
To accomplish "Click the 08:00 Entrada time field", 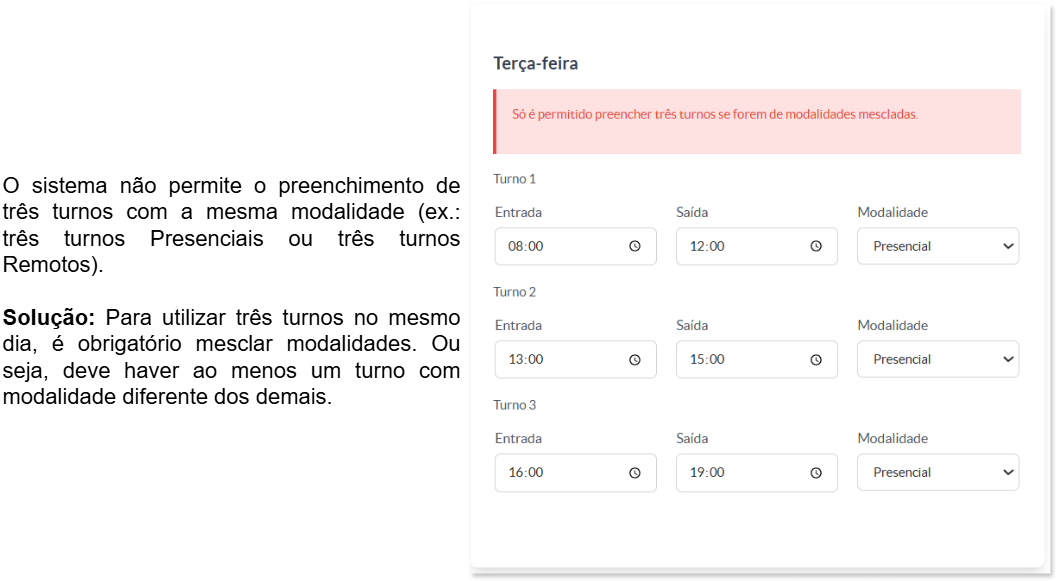I will [575, 246].
